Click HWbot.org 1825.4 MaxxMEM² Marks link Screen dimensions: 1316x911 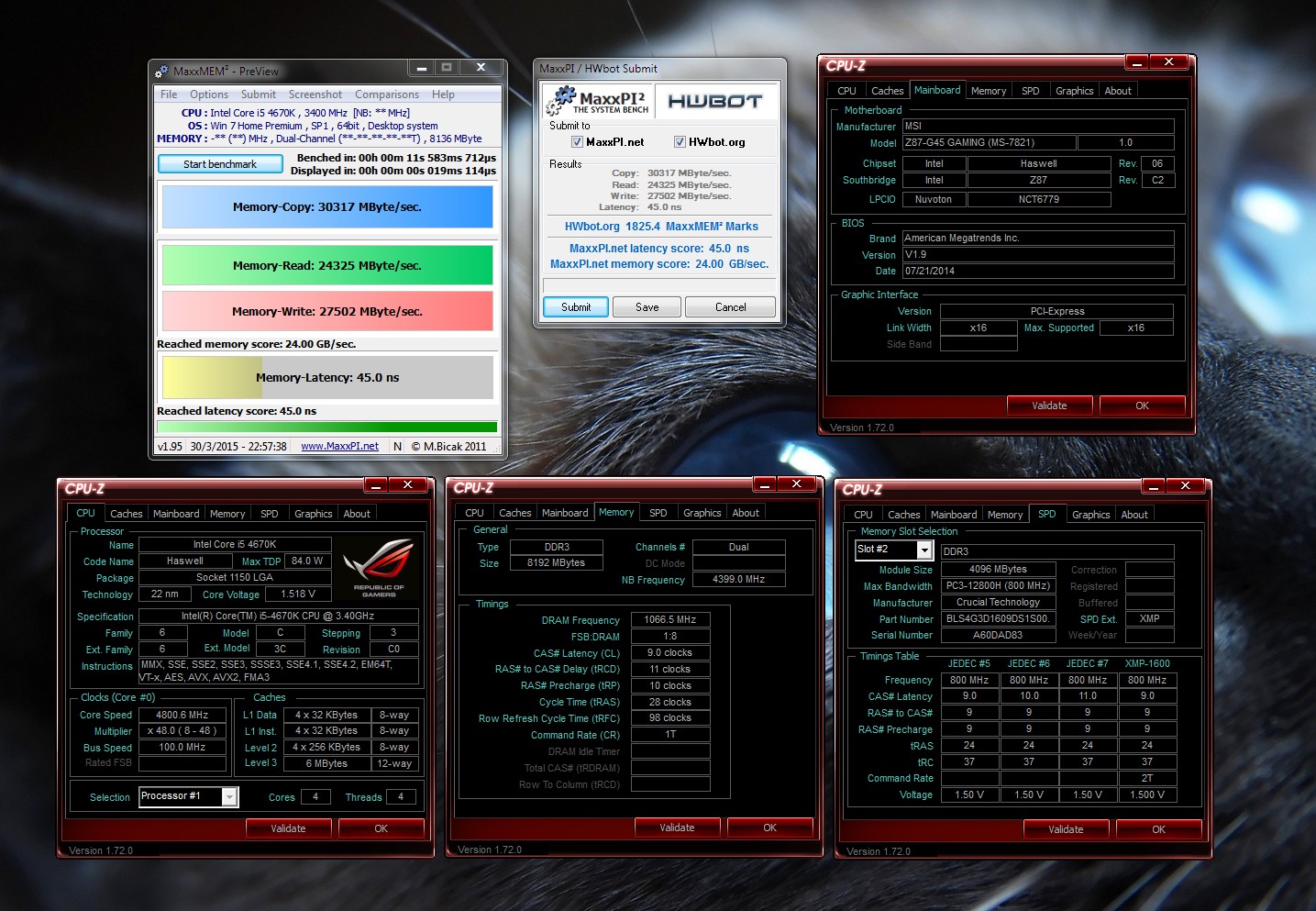pyautogui.click(x=661, y=227)
